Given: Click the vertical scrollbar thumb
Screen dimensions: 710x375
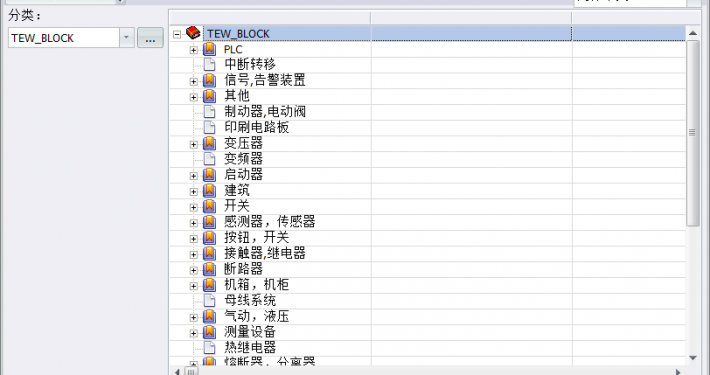Looking at the screenshot, I should [x=693, y=133].
